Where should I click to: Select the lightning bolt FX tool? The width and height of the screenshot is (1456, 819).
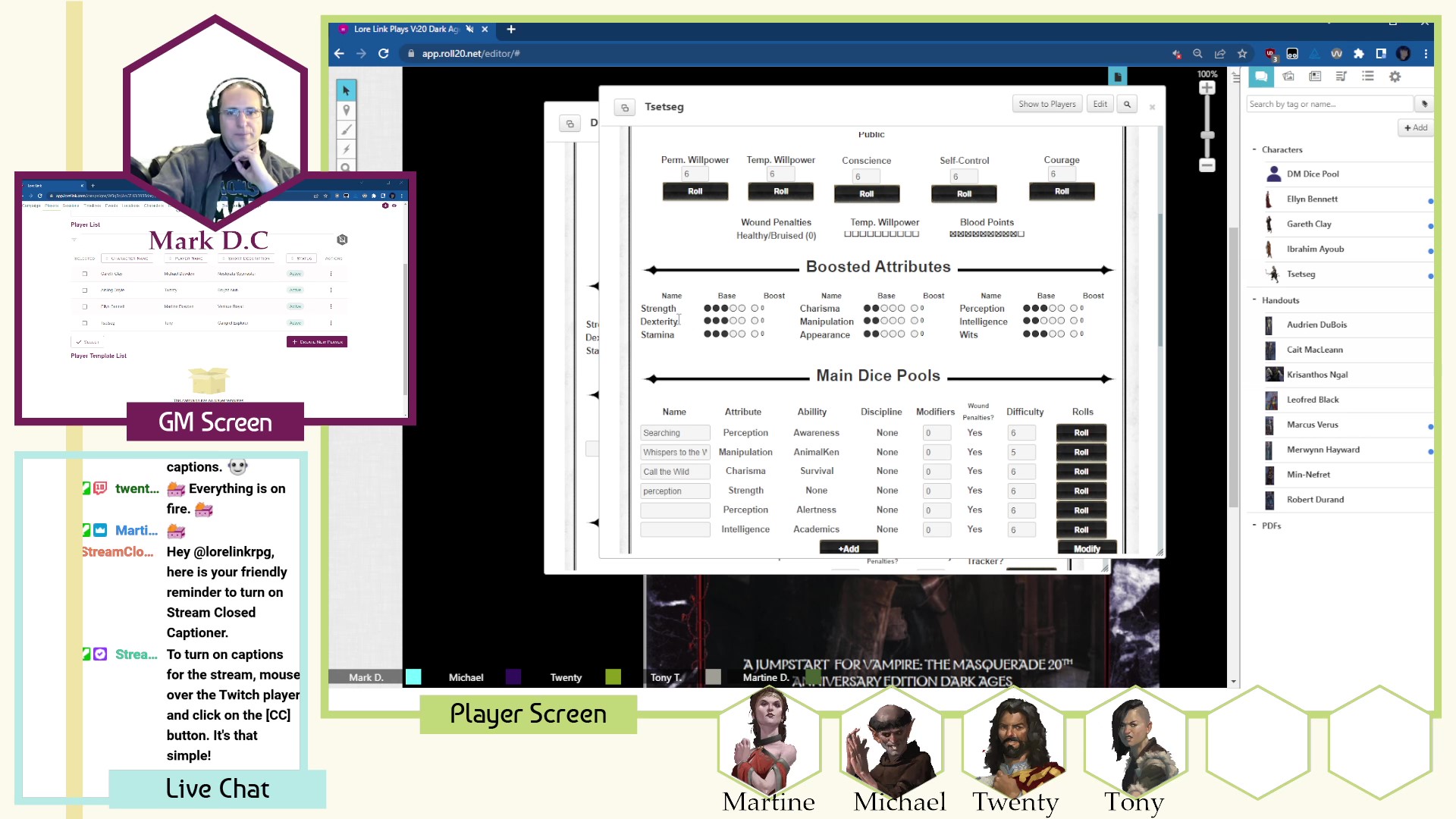click(346, 149)
